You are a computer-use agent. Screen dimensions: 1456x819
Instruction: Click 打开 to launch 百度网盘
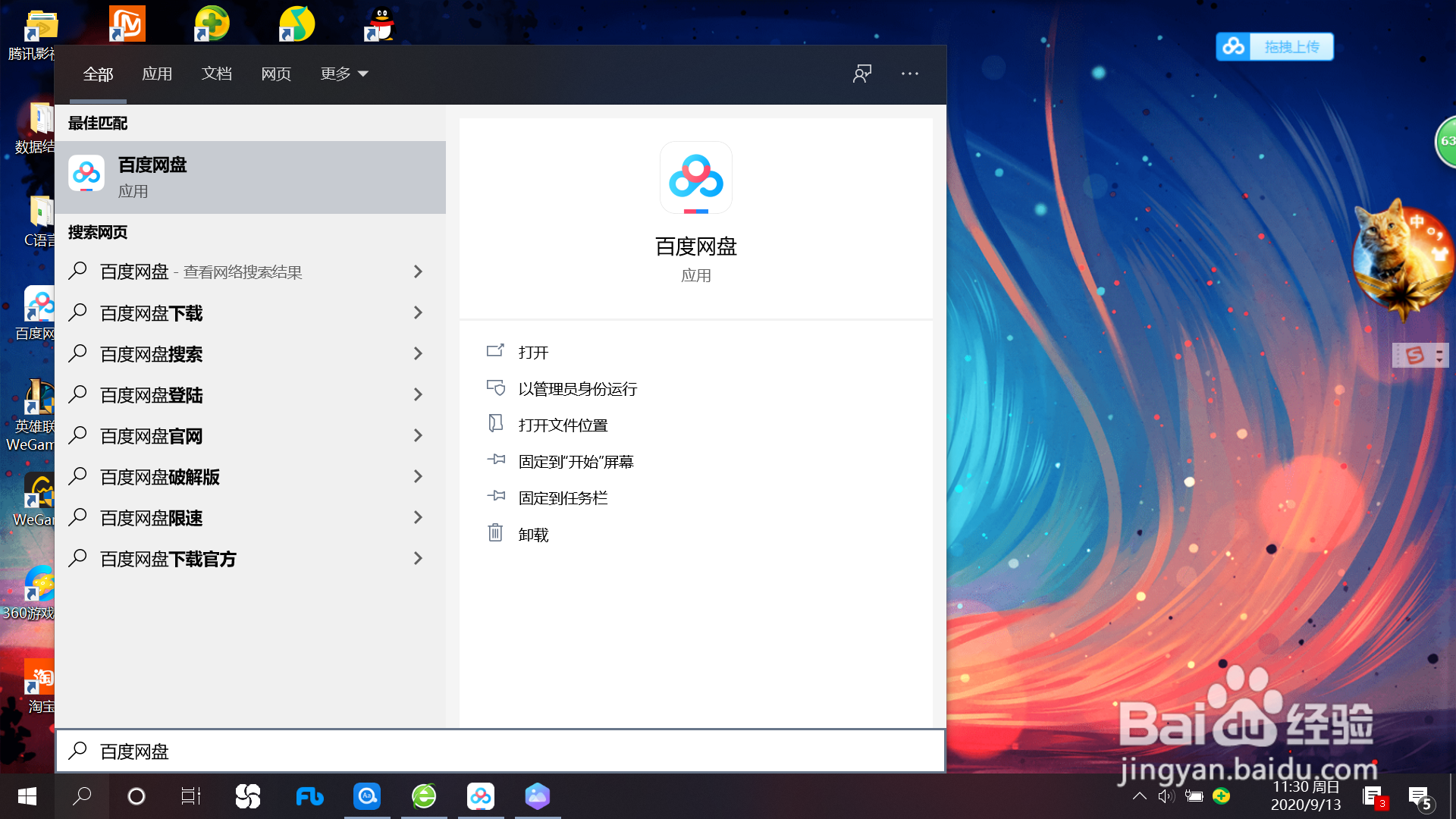point(533,353)
